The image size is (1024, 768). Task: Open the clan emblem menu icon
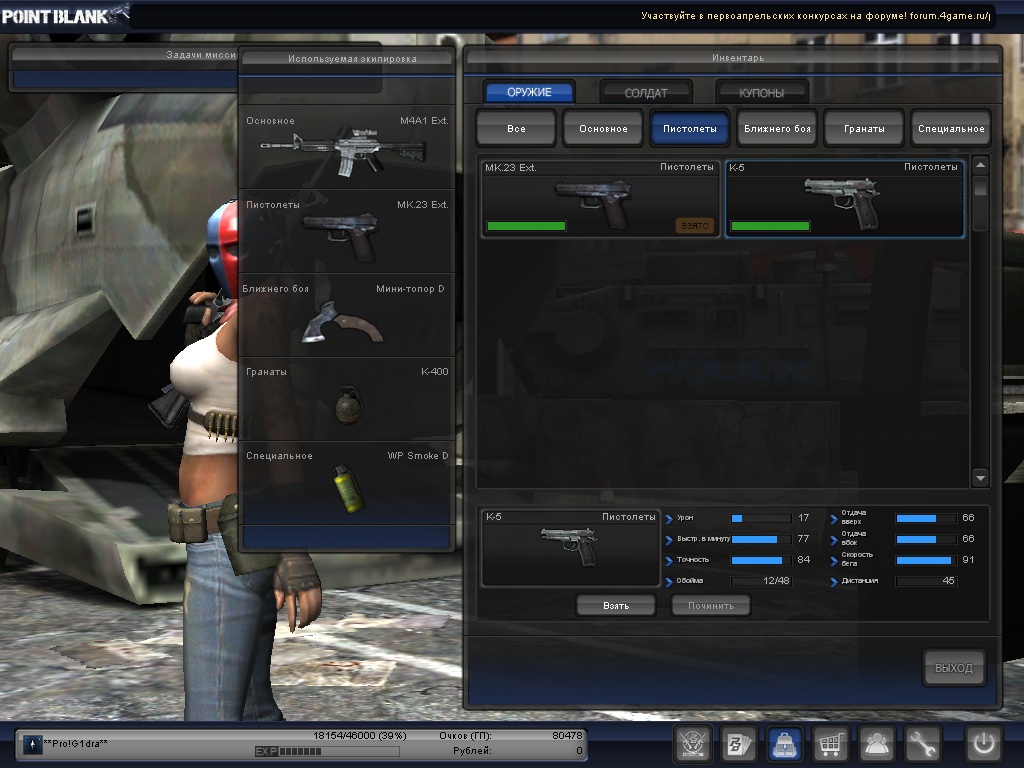click(x=692, y=744)
